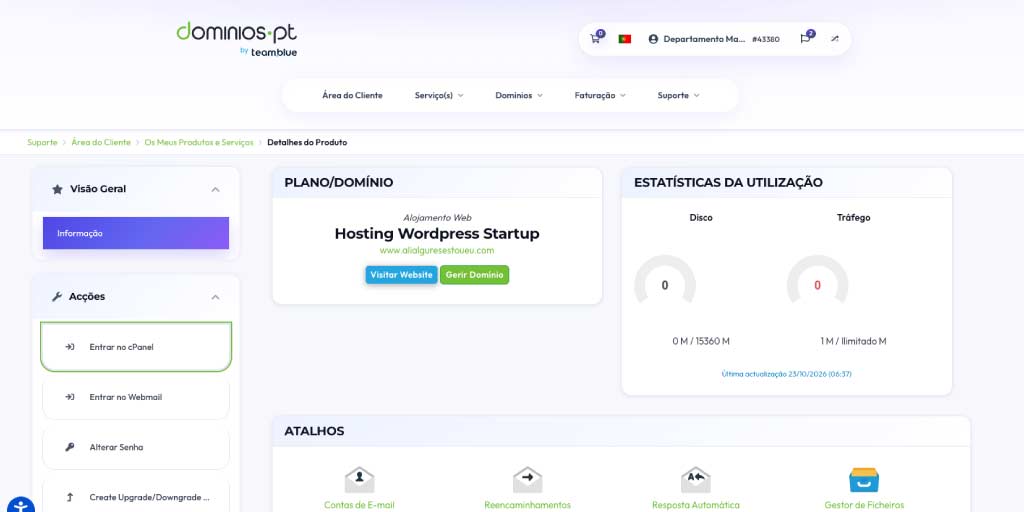Expand the Serviço(s) menu

tap(439, 95)
